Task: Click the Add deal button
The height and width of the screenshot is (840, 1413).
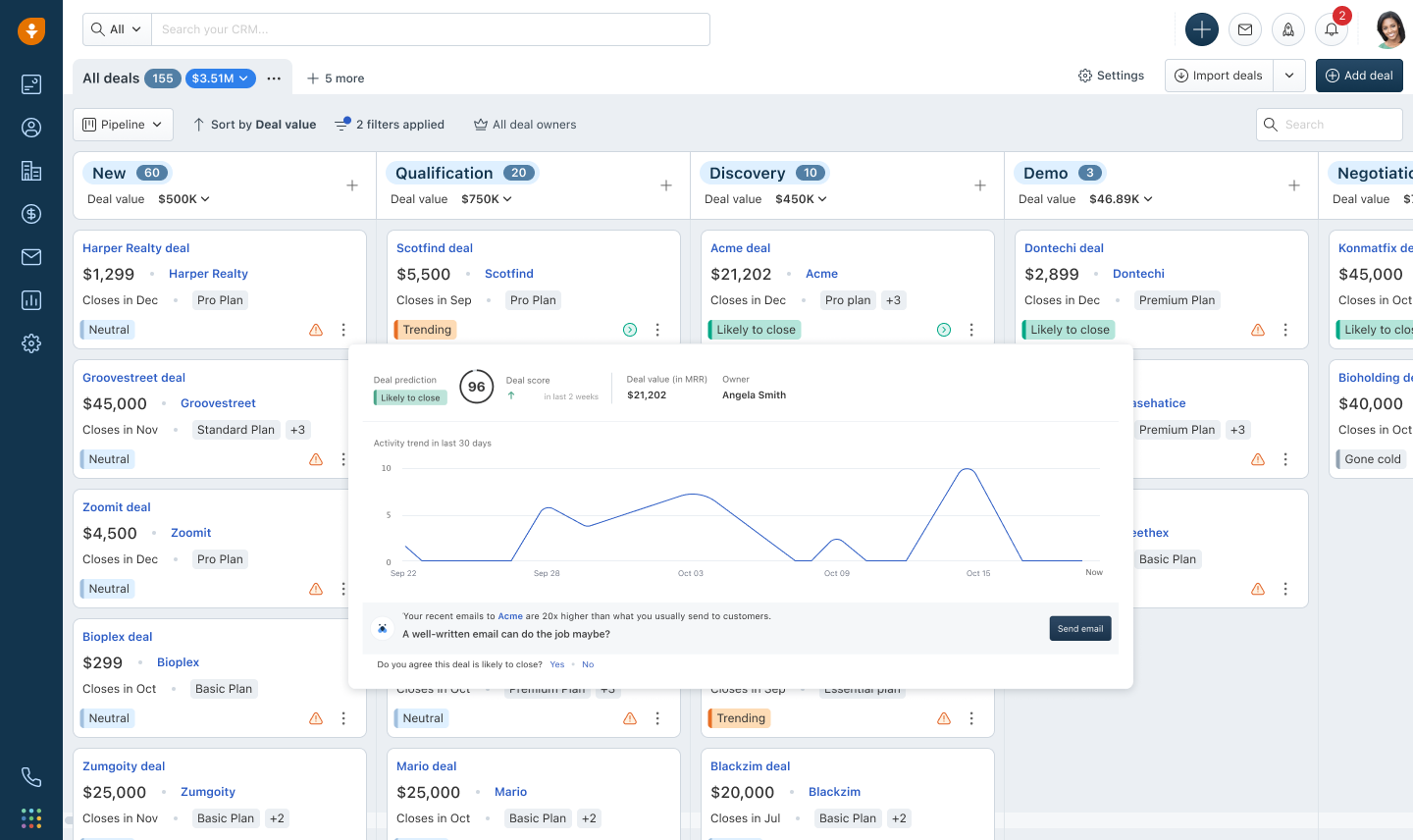Action: pyautogui.click(x=1359, y=76)
